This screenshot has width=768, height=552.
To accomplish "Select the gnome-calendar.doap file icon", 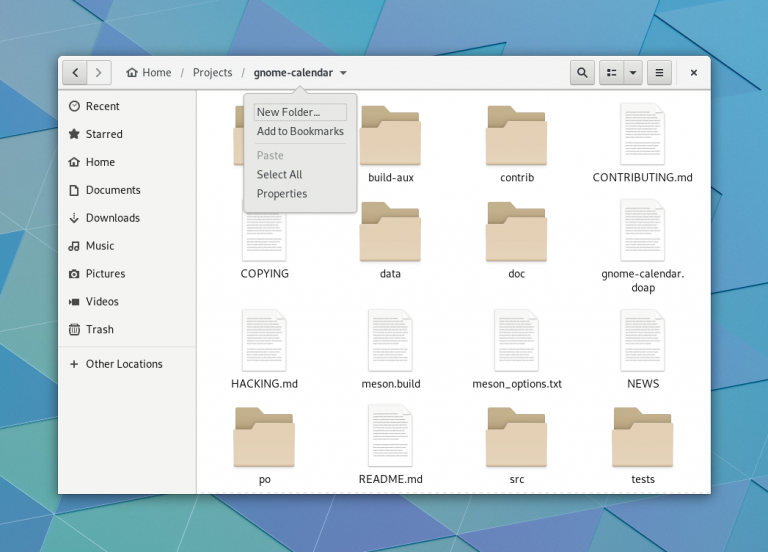I will click(x=643, y=230).
